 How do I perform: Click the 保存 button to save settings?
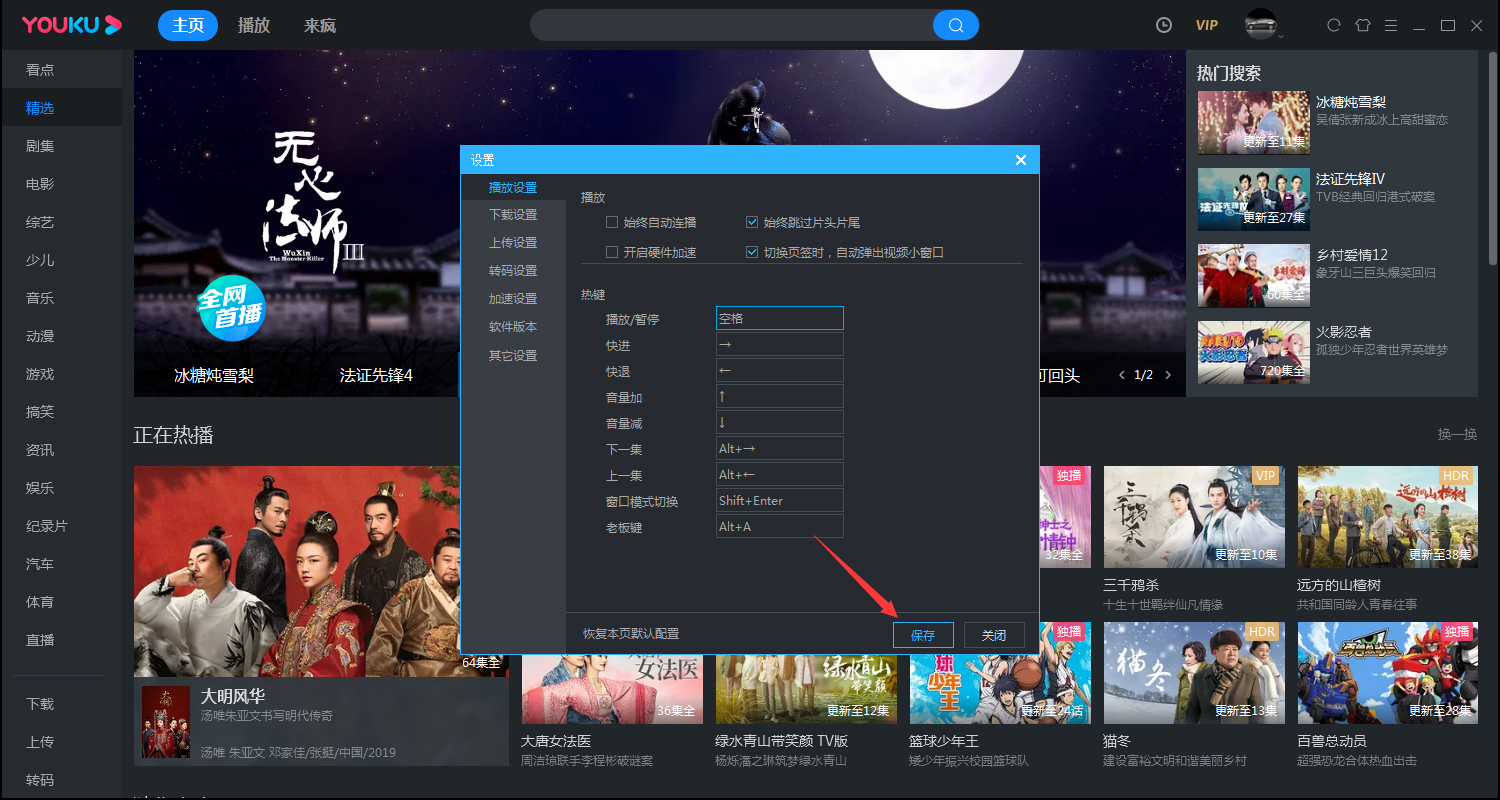click(922, 634)
